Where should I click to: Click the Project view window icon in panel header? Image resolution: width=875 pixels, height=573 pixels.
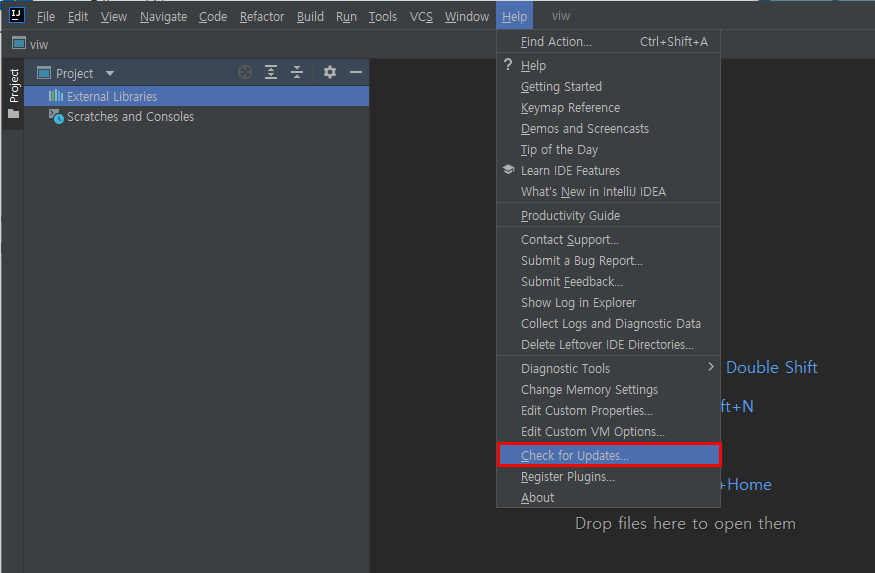44,73
